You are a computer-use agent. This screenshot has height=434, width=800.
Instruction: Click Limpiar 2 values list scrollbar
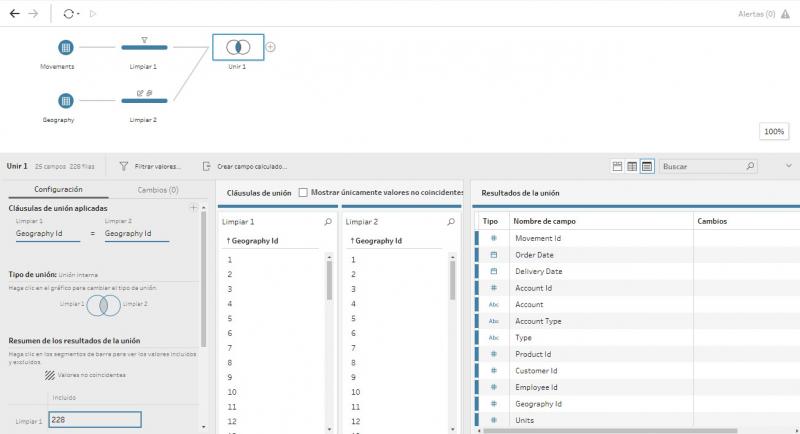(453, 280)
